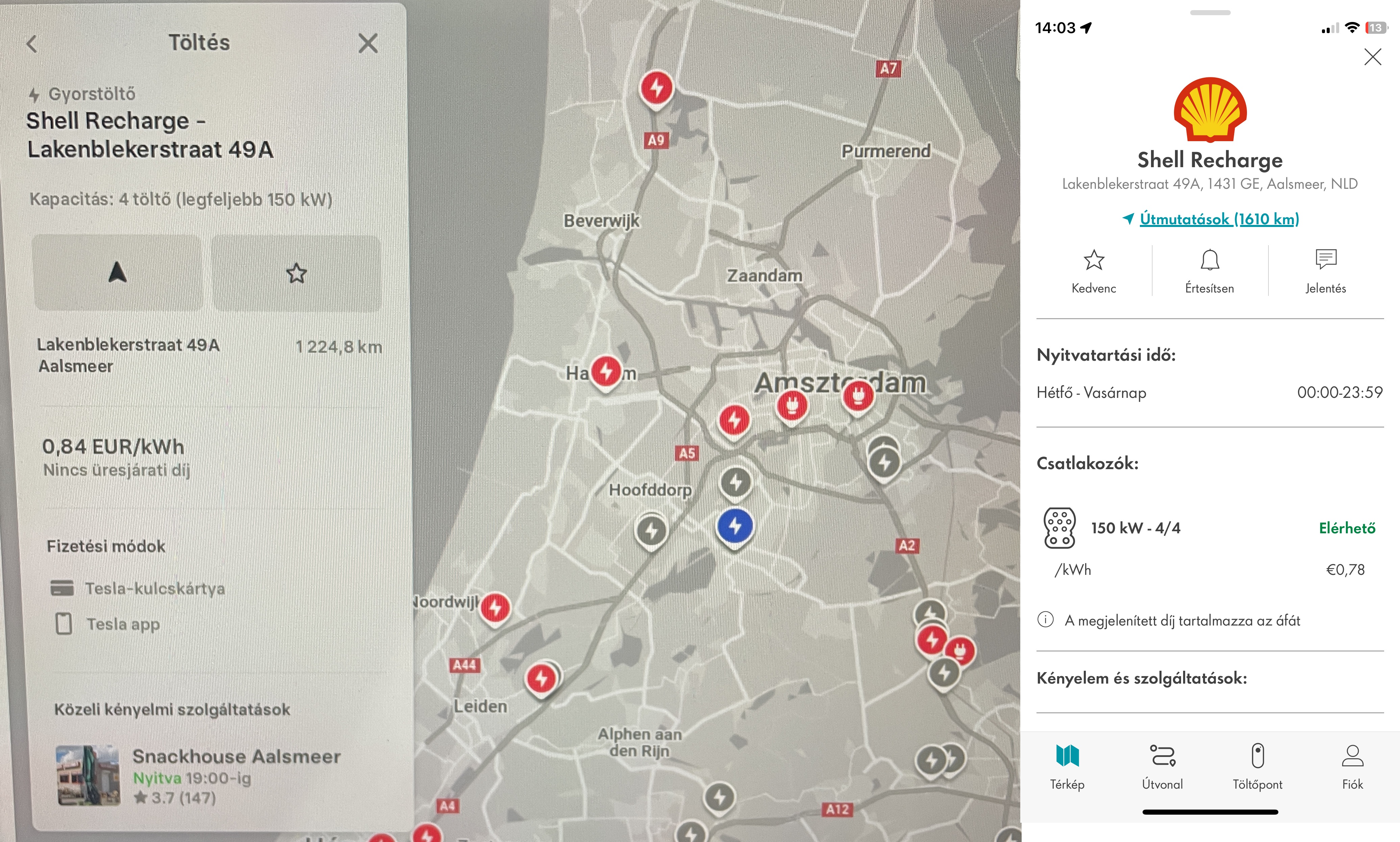Mark station as Kedvenc favorite

1094,271
